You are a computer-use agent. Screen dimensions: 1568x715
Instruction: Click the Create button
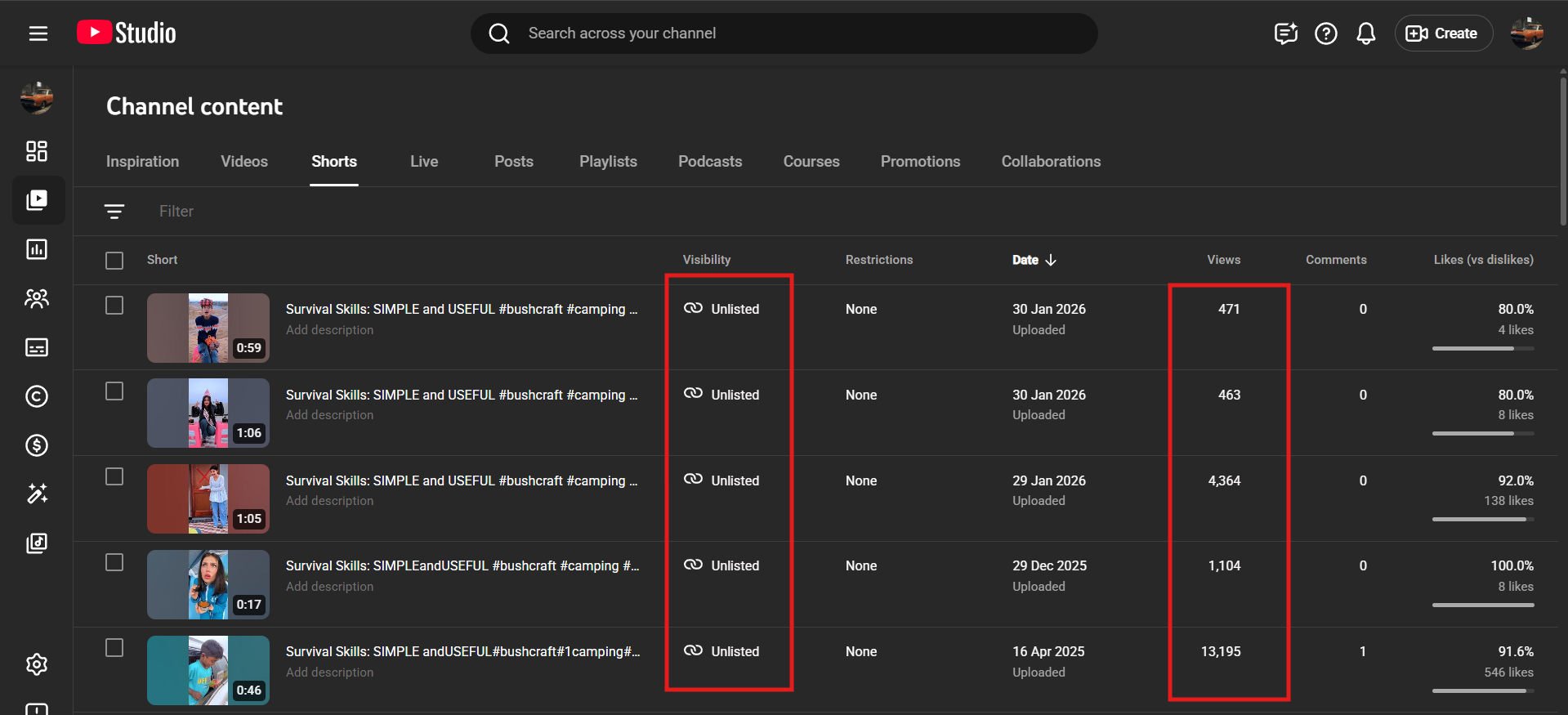pos(1443,34)
